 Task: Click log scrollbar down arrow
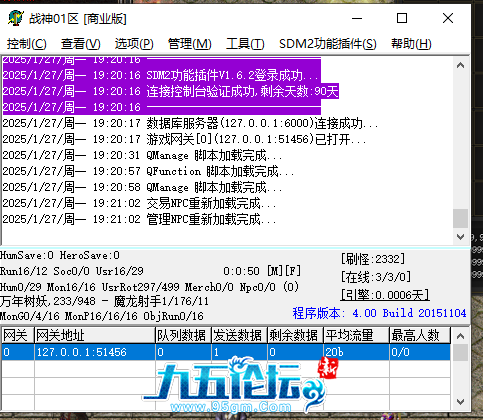pyautogui.click(x=460, y=237)
